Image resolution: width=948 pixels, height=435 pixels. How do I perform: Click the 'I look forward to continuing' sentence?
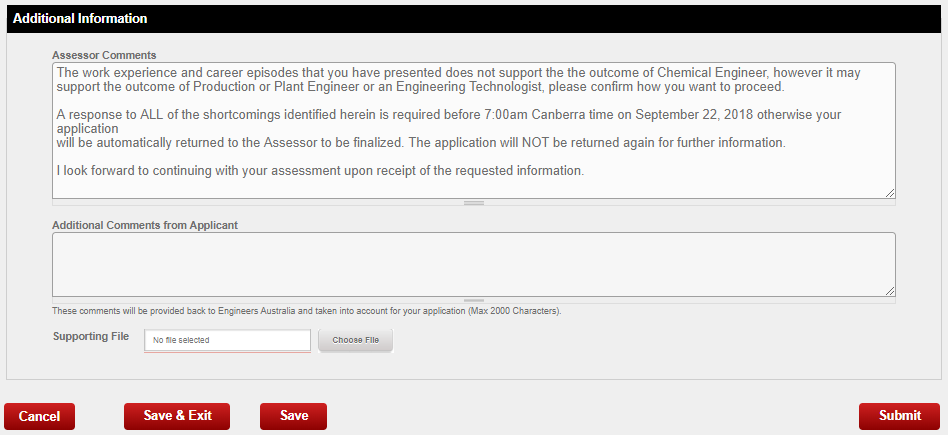pos(320,171)
